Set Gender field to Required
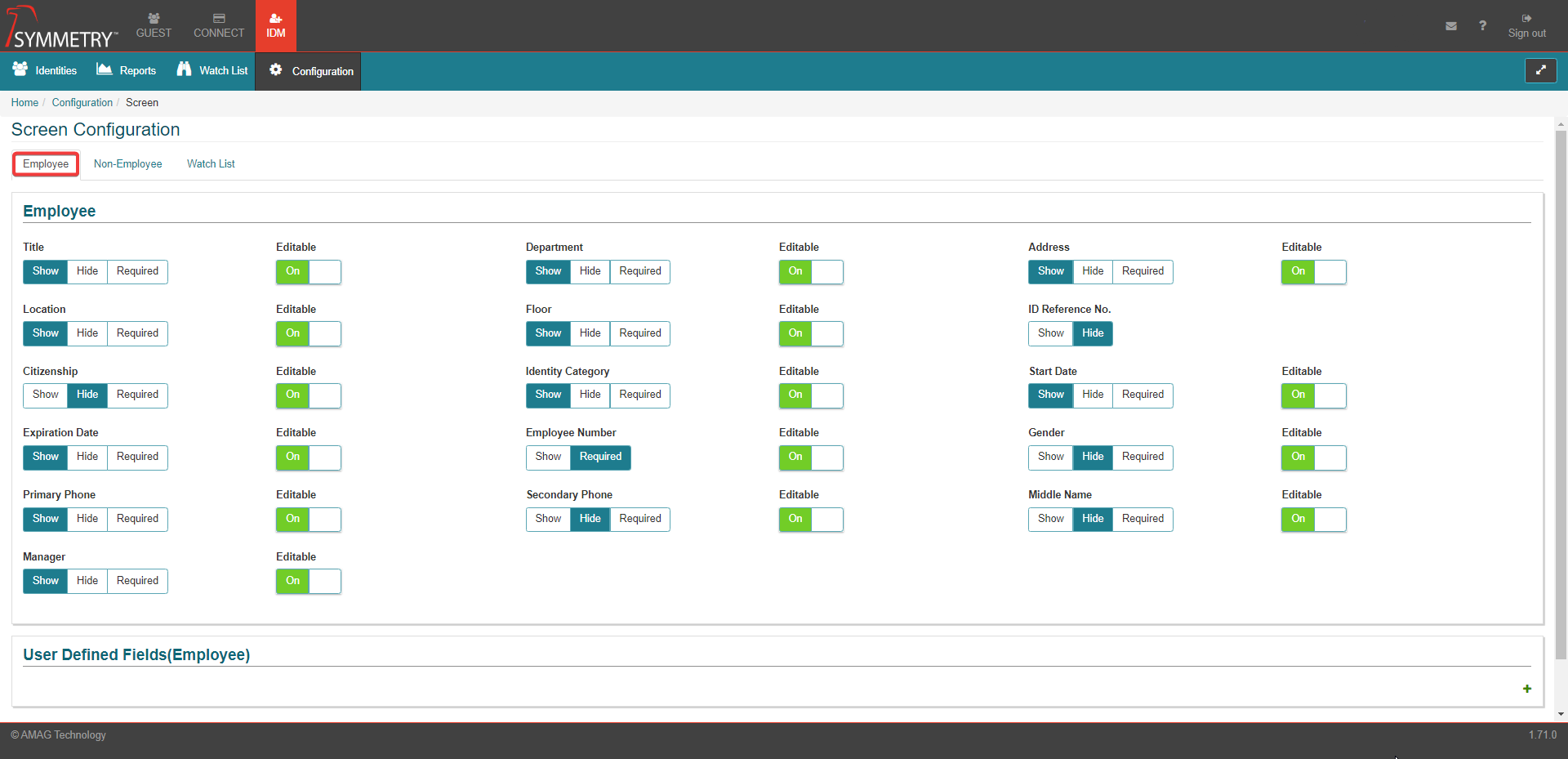Image resolution: width=1568 pixels, height=759 pixels. click(1142, 457)
